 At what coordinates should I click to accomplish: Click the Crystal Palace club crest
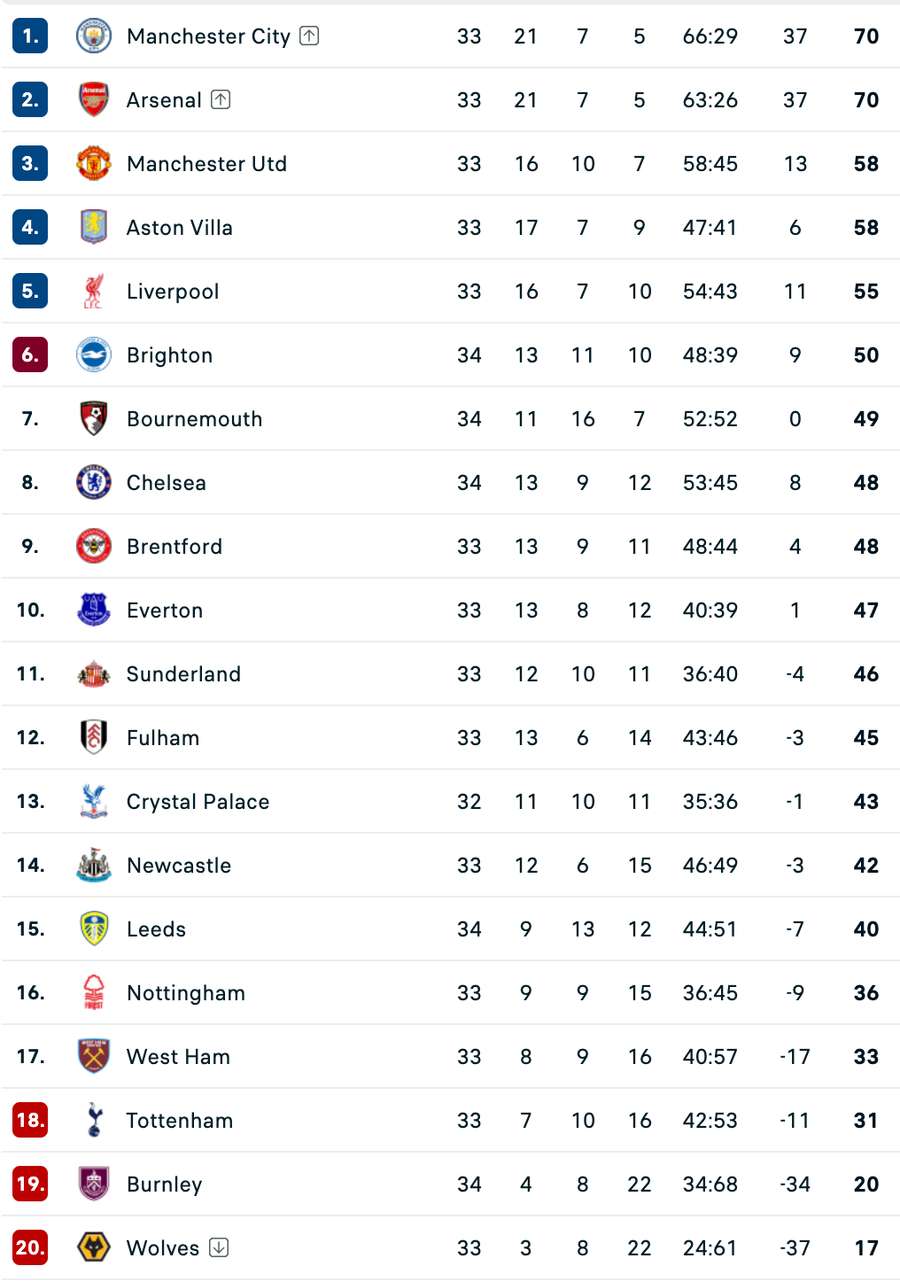93,801
